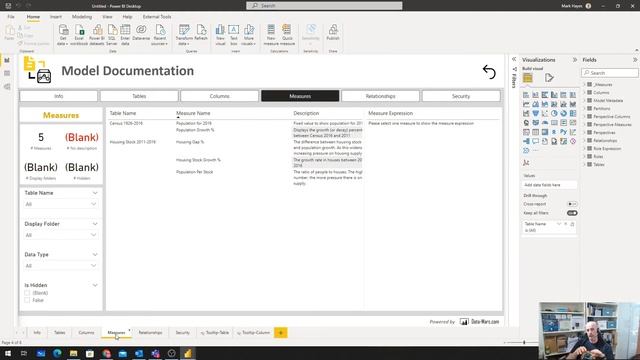This screenshot has width=640, height=360.
Task: Open More visuals in the ribbon
Action: [x=249, y=35]
